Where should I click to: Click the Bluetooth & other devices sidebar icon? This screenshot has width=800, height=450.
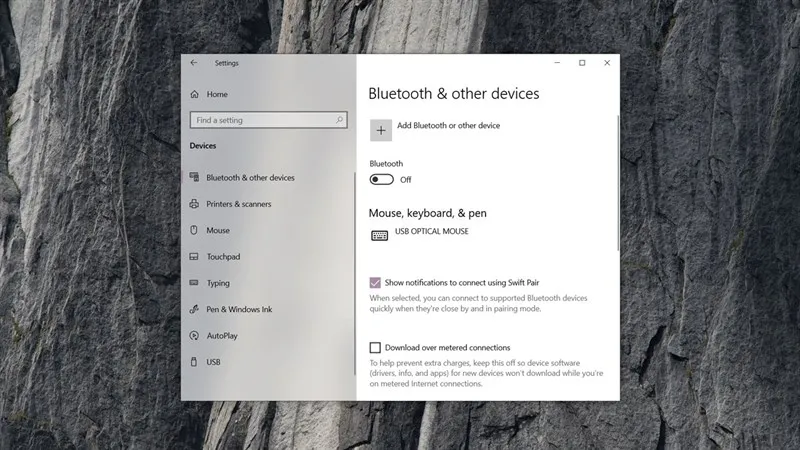click(194, 177)
